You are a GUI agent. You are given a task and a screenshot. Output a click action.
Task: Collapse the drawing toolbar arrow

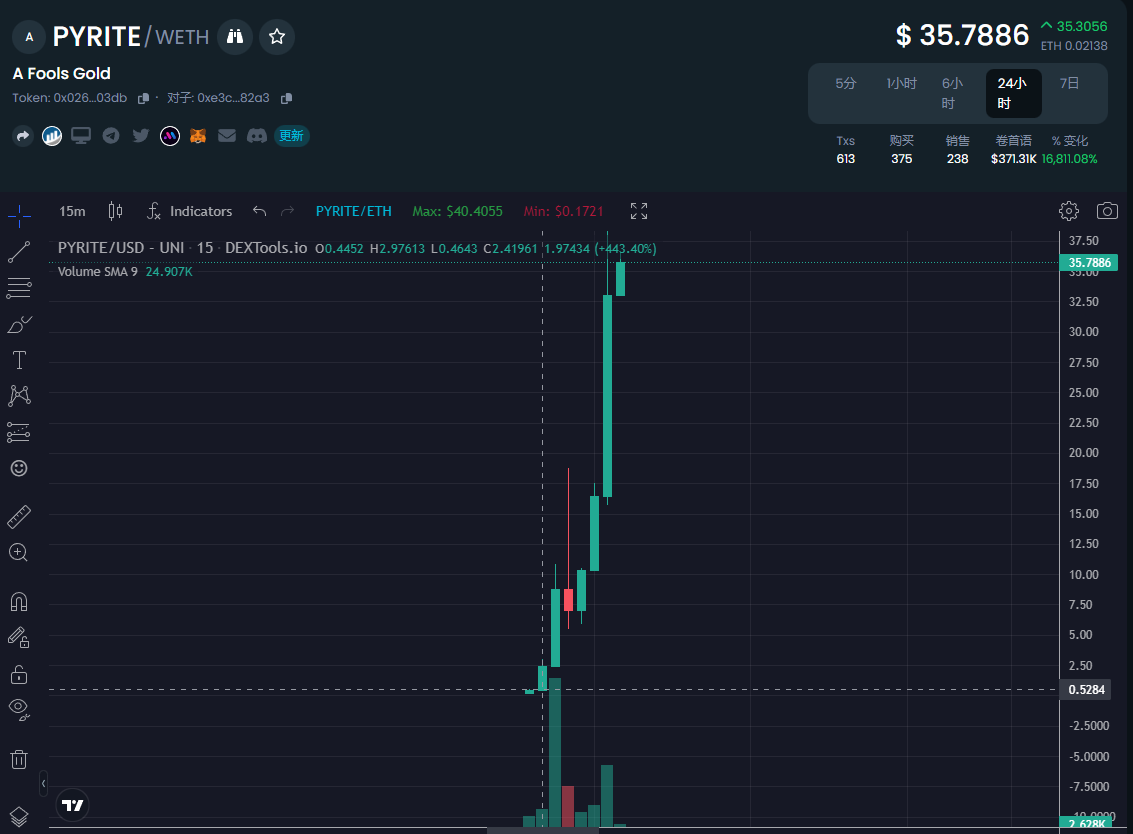(43, 783)
